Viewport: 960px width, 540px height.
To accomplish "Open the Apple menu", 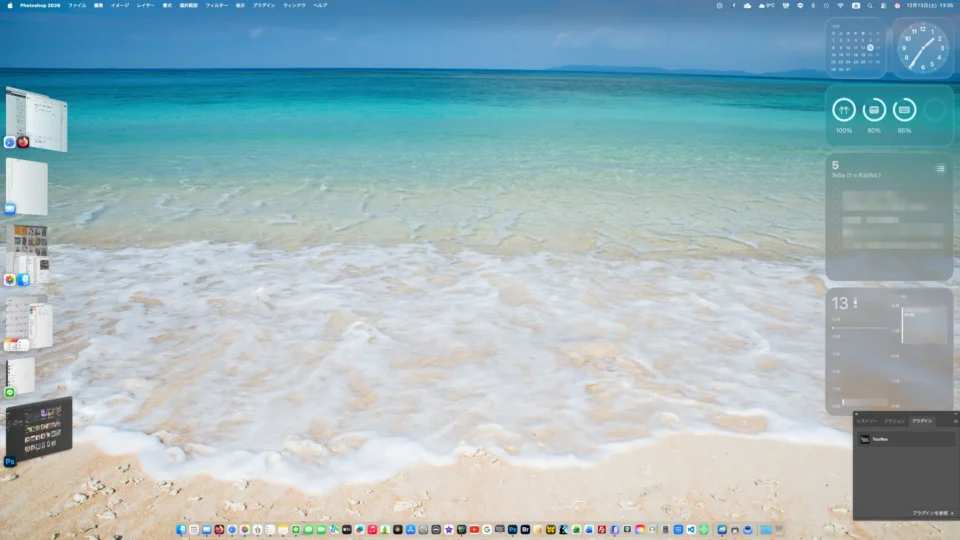I will (x=10, y=6).
